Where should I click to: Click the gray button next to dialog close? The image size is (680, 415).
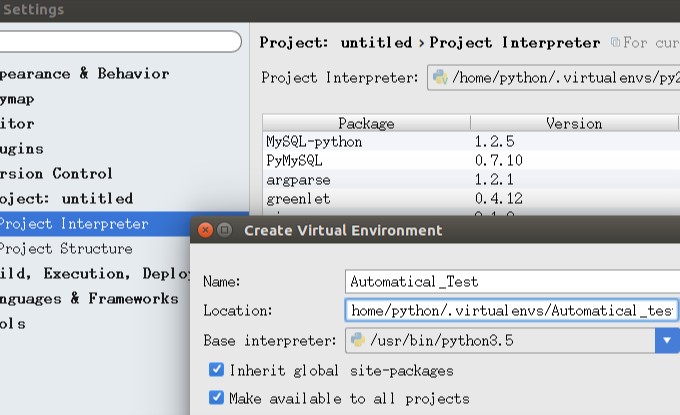pyautogui.click(x=224, y=230)
